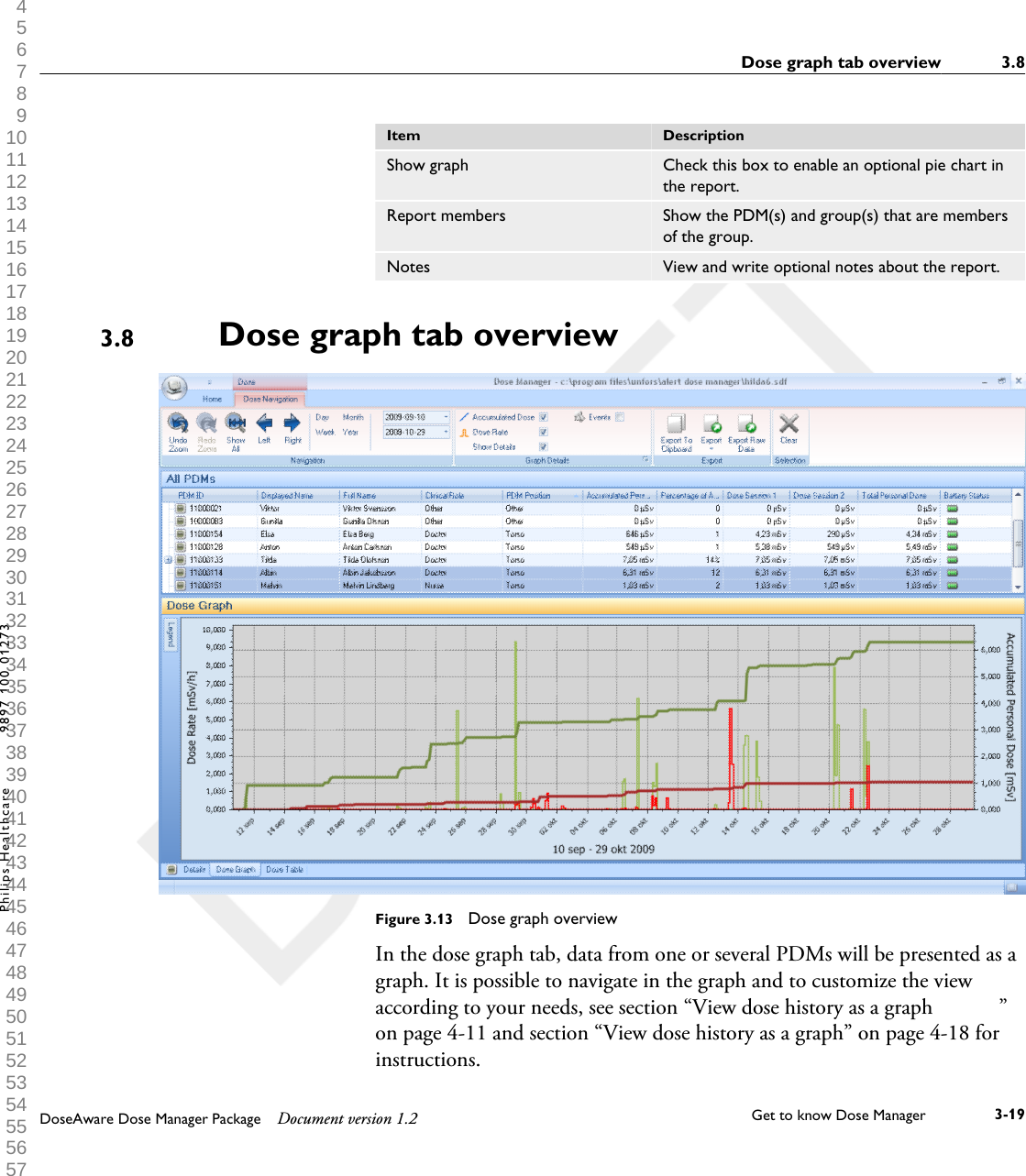Open the Export dropdown menu
1026x1176 pixels.
pos(712,447)
